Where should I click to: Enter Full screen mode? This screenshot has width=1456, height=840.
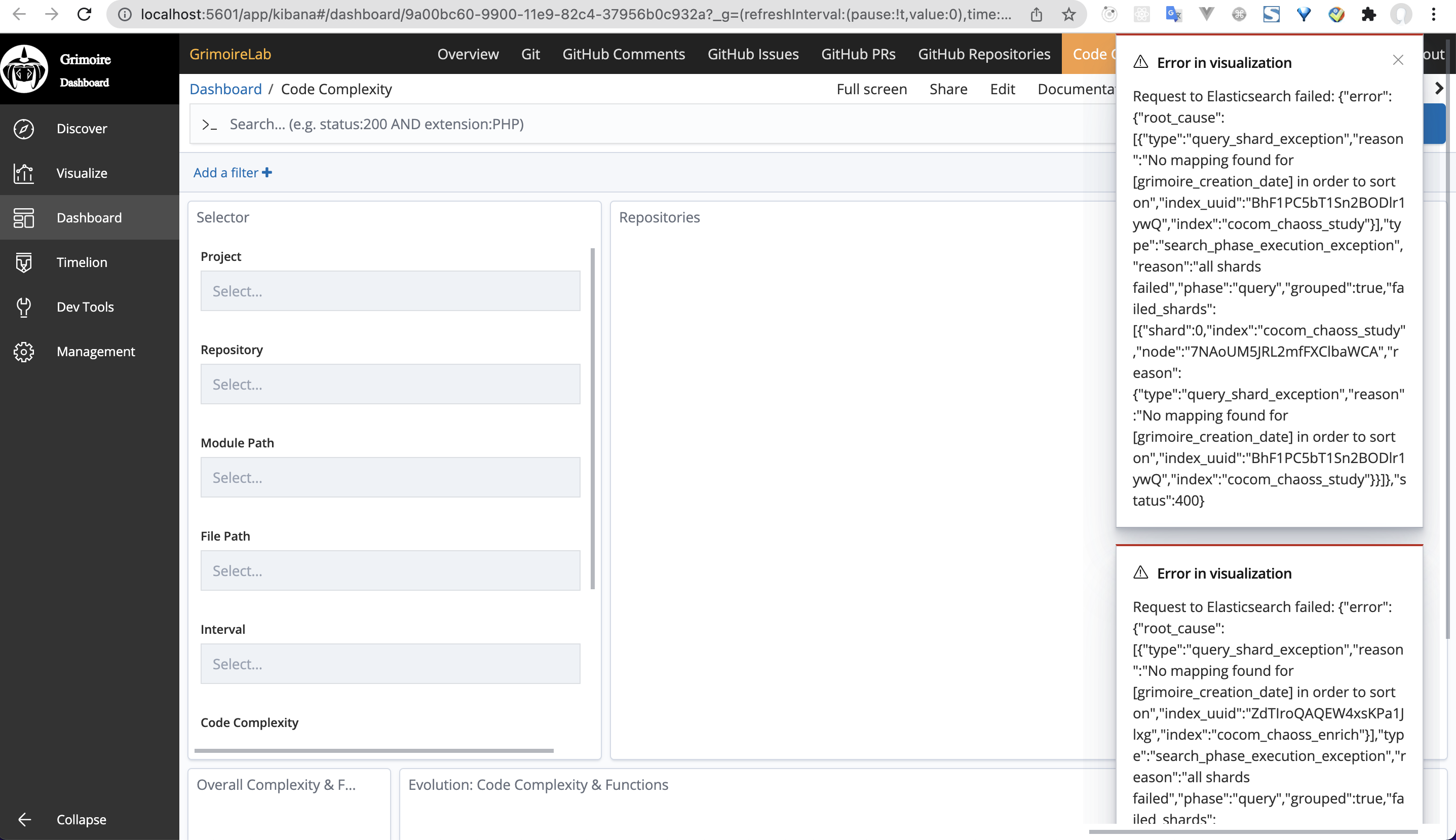tap(872, 89)
